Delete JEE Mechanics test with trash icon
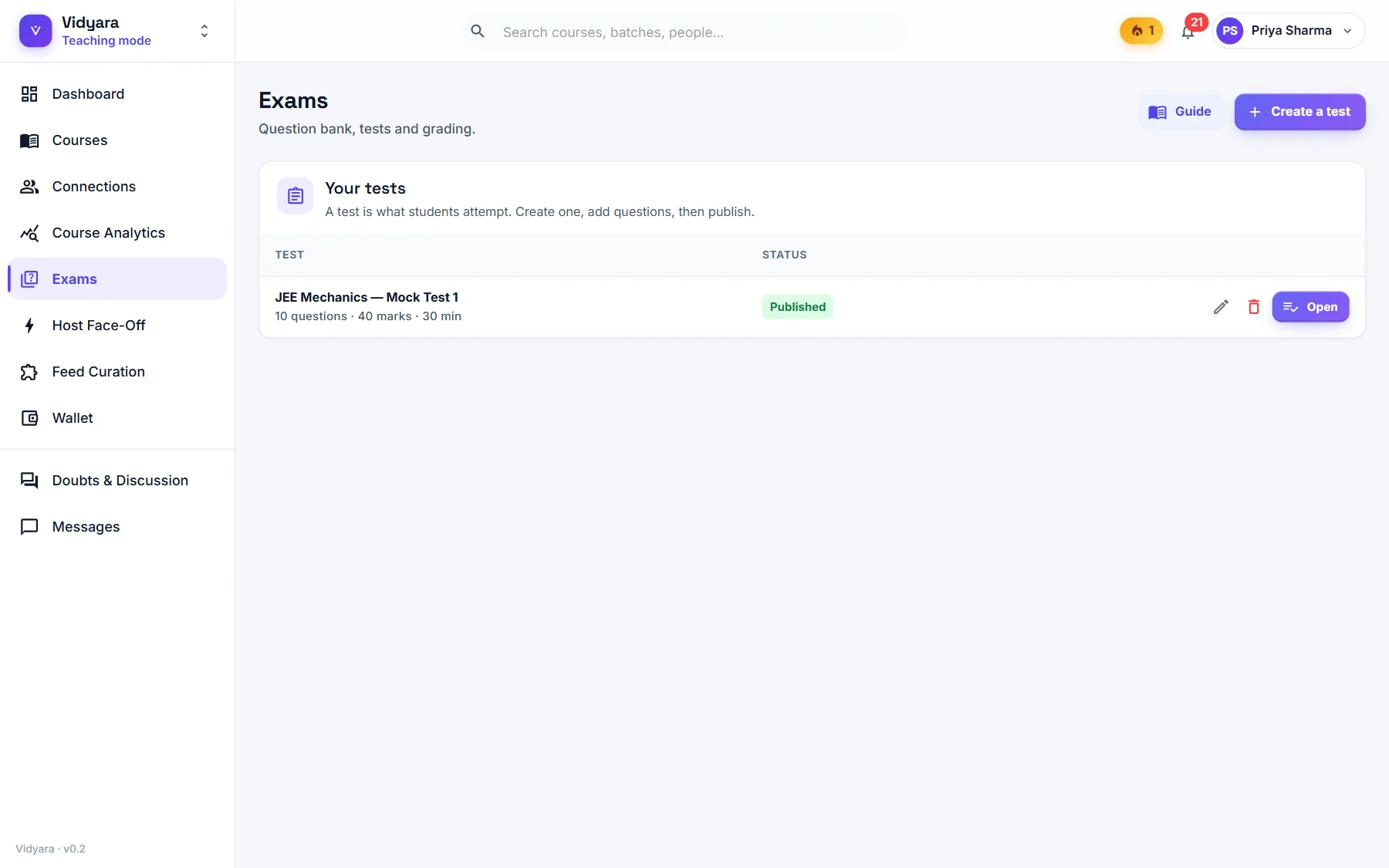The width and height of the screenshot is (1389, 868). click(x=1254, y=307)
